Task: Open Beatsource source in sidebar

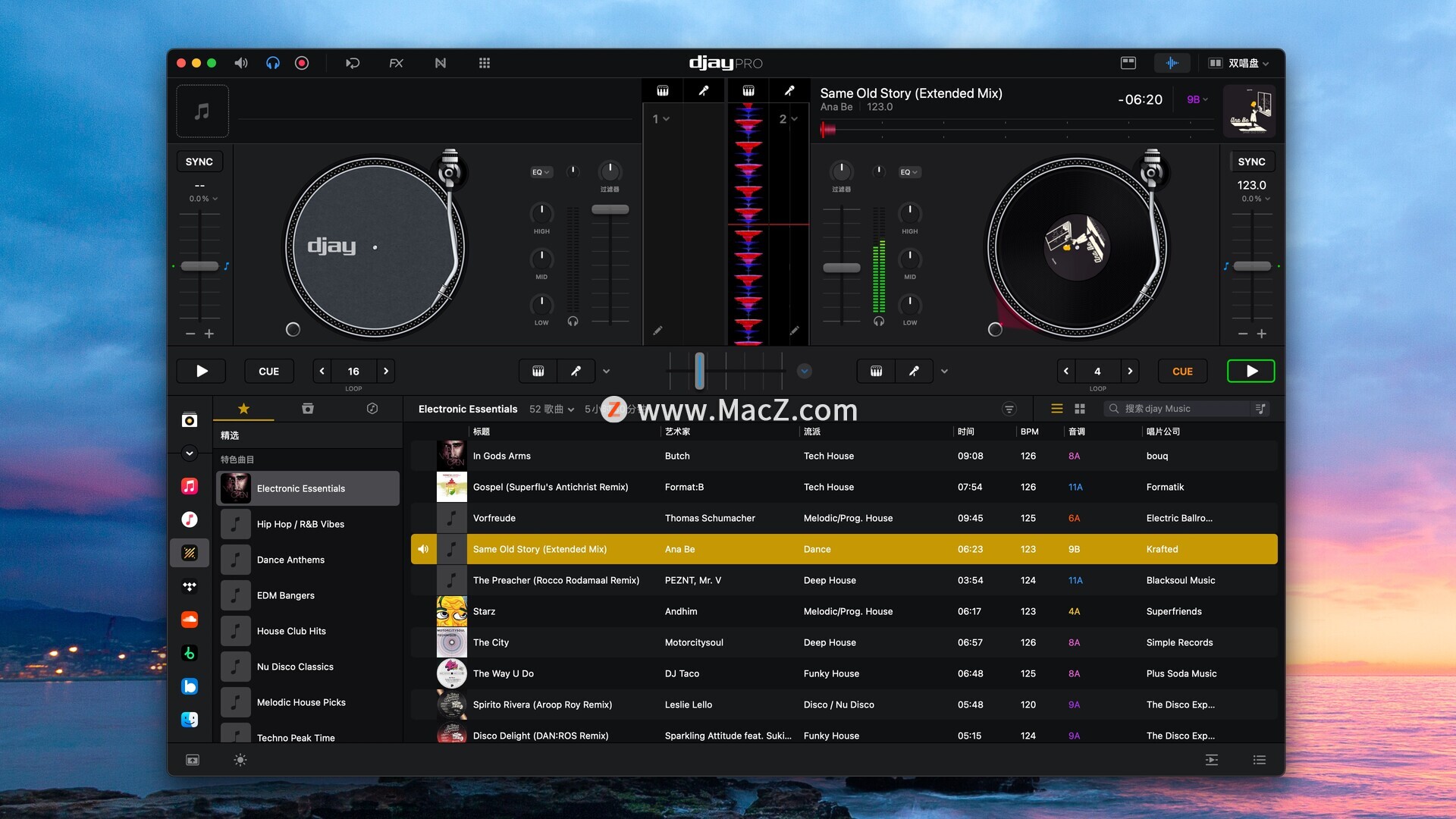Action: [190, 686]
